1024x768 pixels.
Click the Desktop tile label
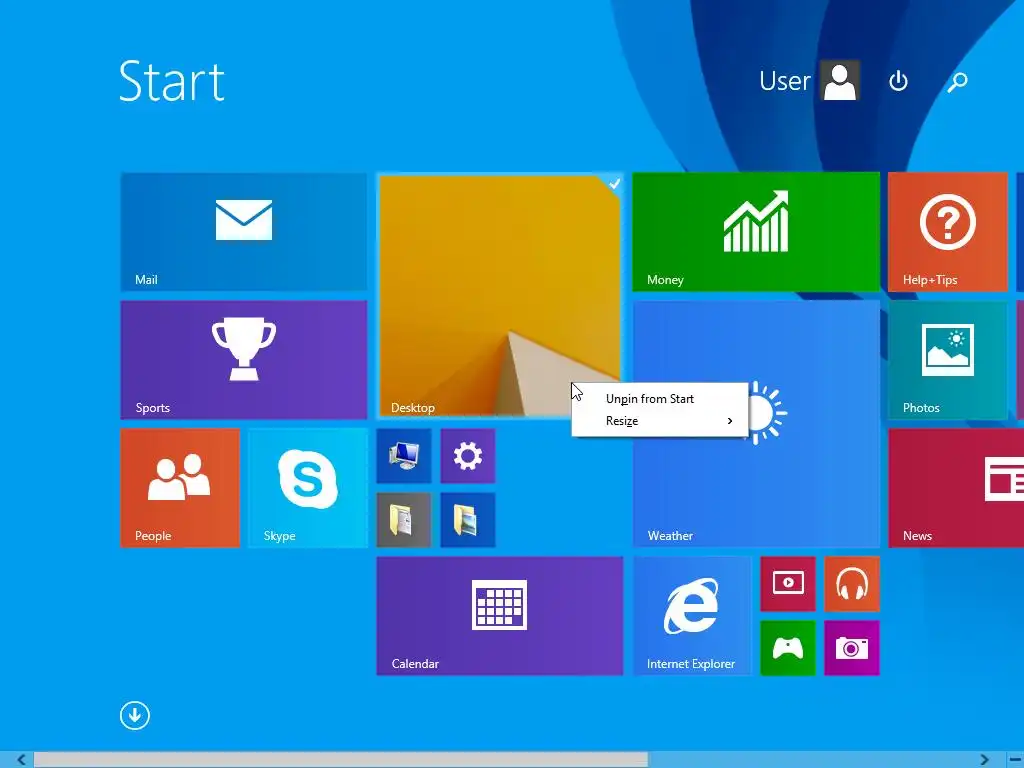413,408
